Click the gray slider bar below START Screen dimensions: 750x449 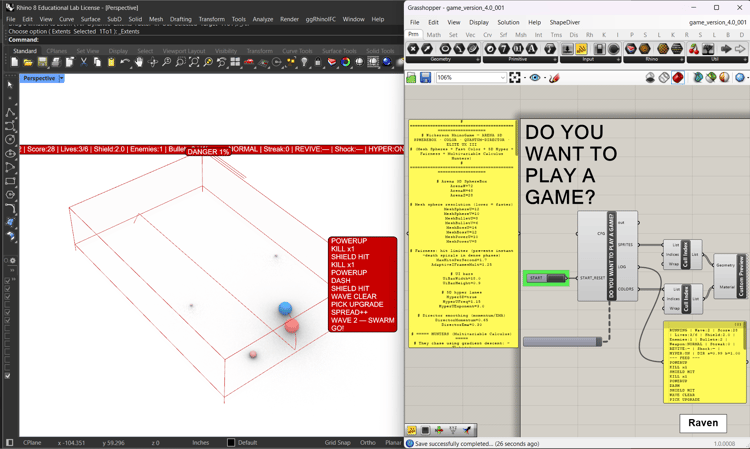pyautogui.click(x=562, y=341)
